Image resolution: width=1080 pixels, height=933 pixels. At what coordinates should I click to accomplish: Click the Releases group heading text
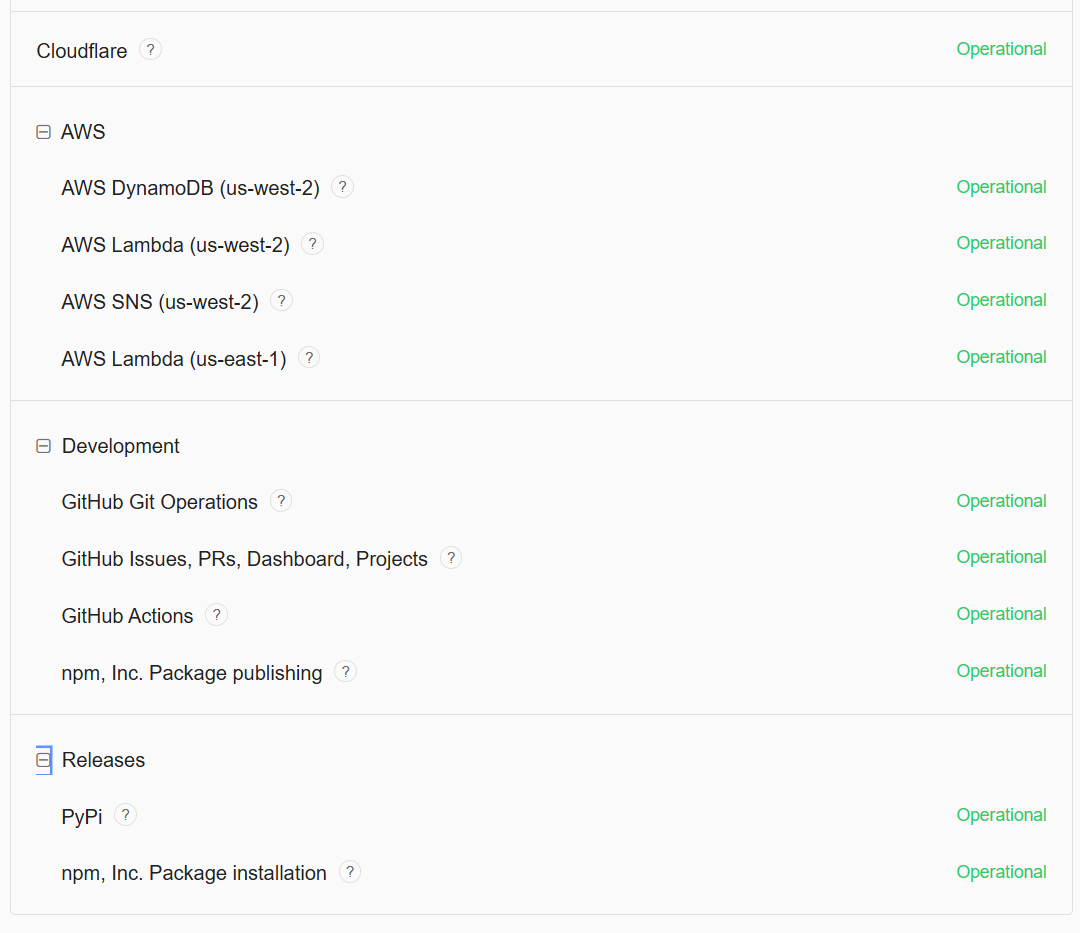tap(103, 760)
